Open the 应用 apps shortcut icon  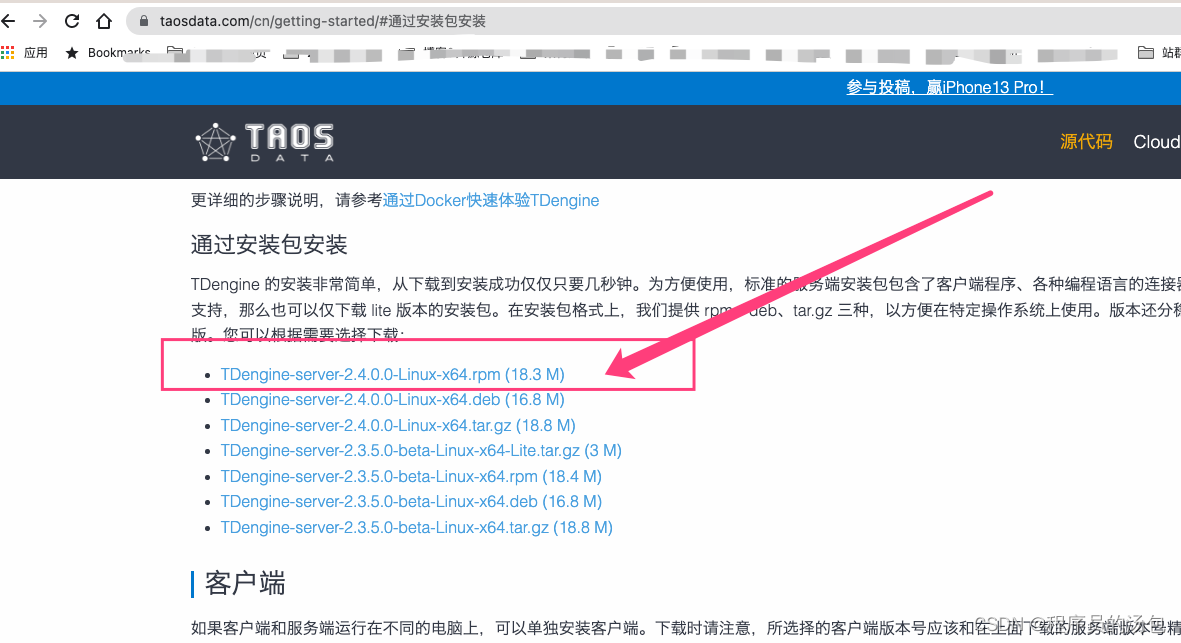click(x=11, y=52)
